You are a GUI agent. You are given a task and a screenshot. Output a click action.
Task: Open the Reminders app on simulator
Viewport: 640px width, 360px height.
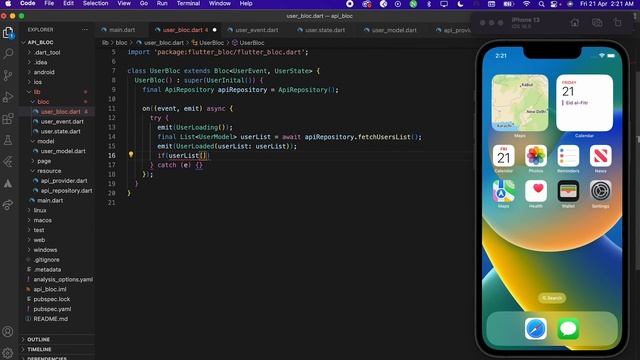tap(568, 156)
